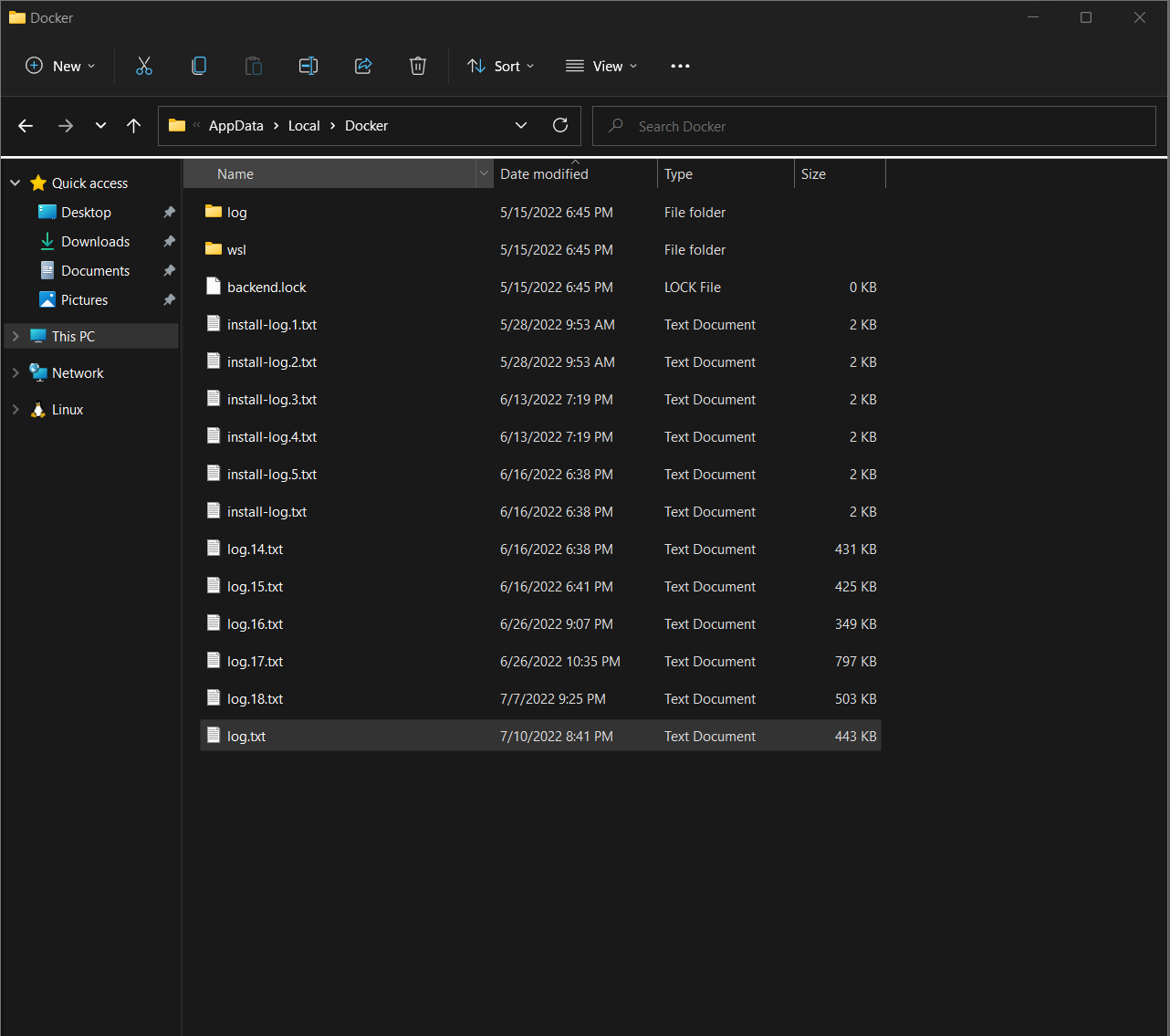Open the View options dropdown

(x=601, y=65)
